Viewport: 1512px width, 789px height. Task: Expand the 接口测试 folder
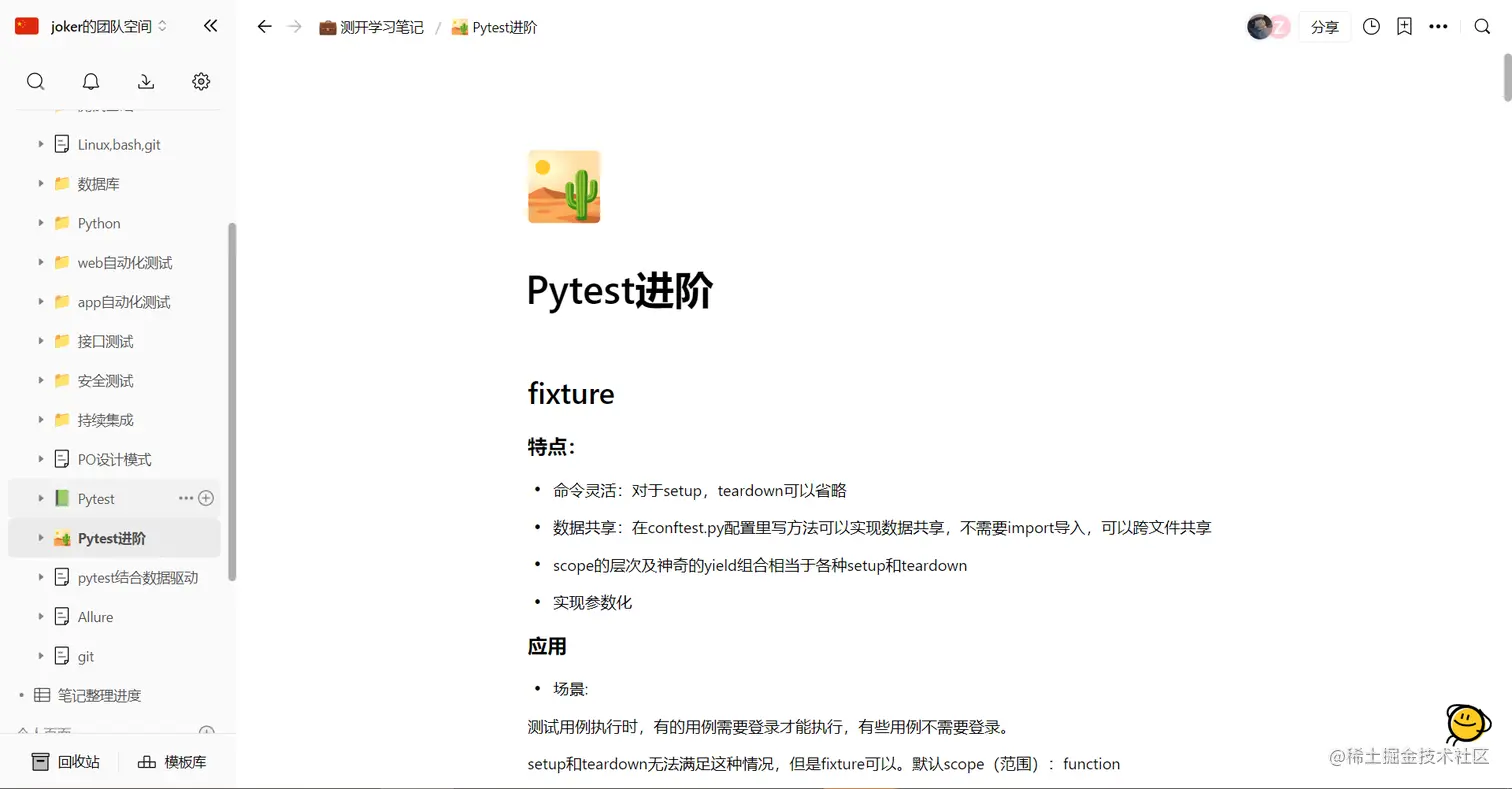pos(38,341)
